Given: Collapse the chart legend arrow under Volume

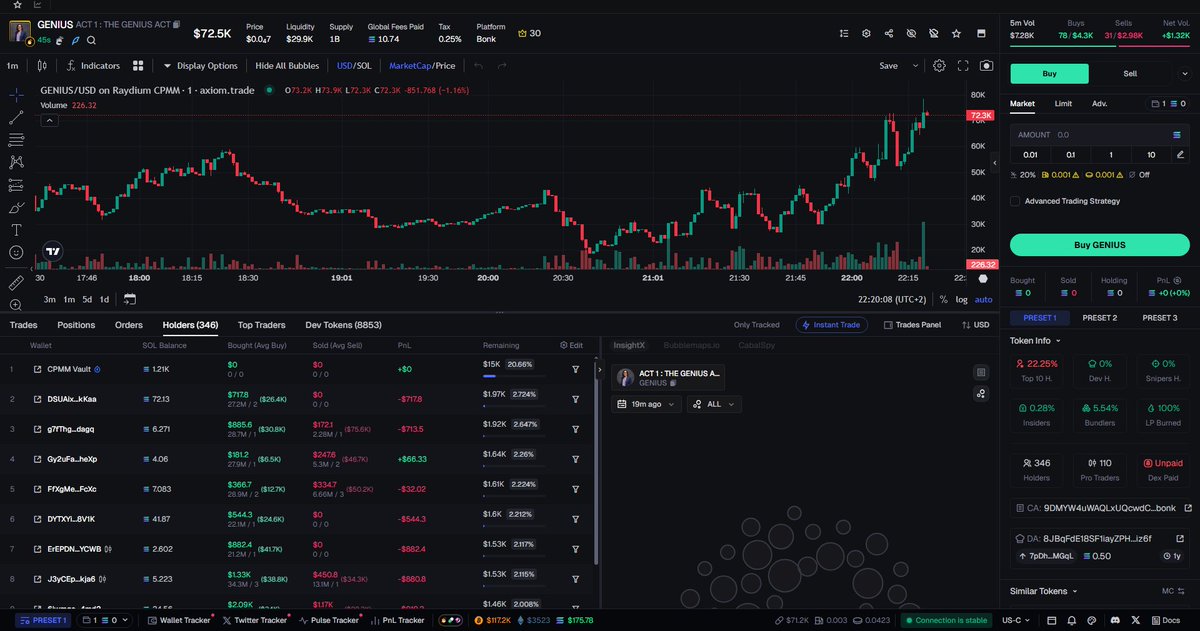Looking at the screenshot, I should point(50,119).
